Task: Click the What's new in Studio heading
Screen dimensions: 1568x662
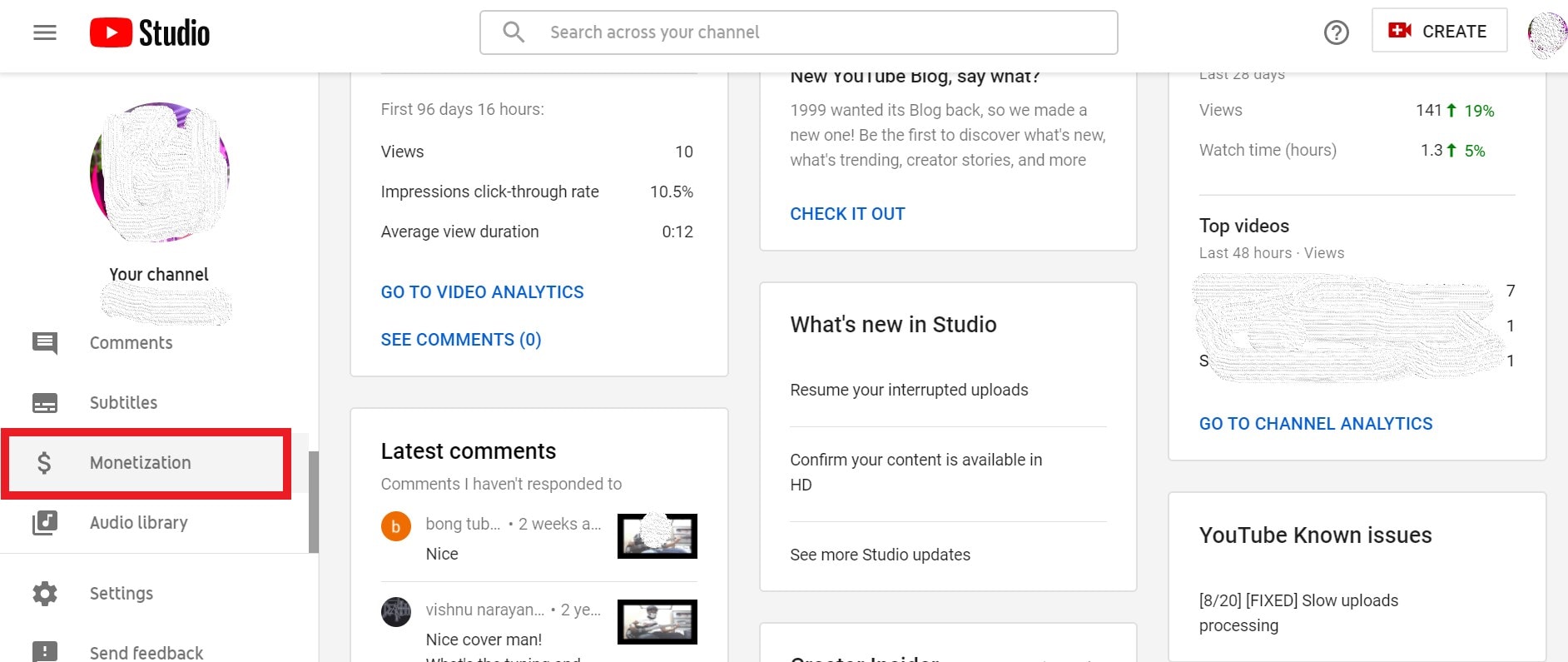Action: point(893,325)
